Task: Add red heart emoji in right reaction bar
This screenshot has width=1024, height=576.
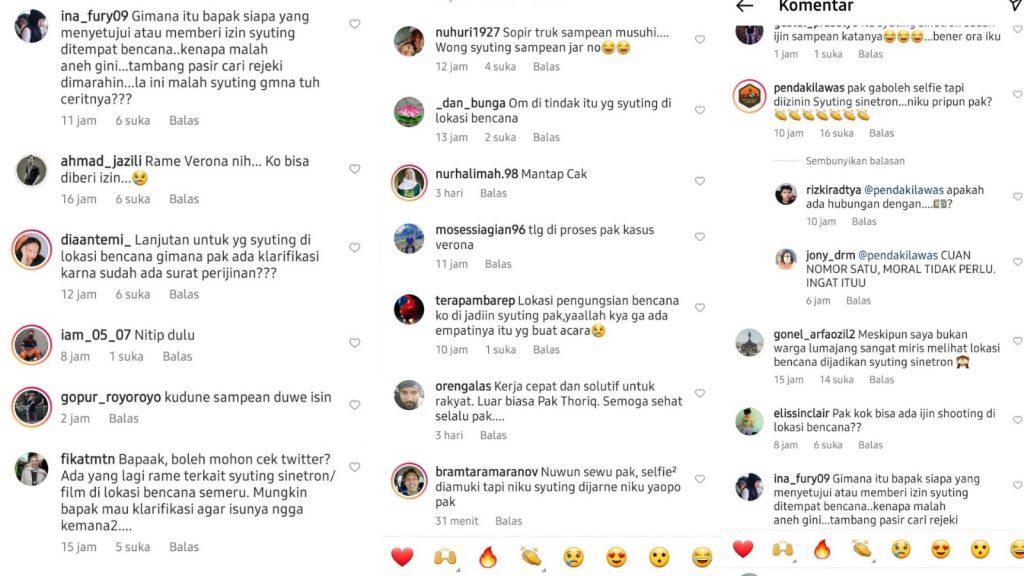Action: pyautogui.click(x=743, y=549)
